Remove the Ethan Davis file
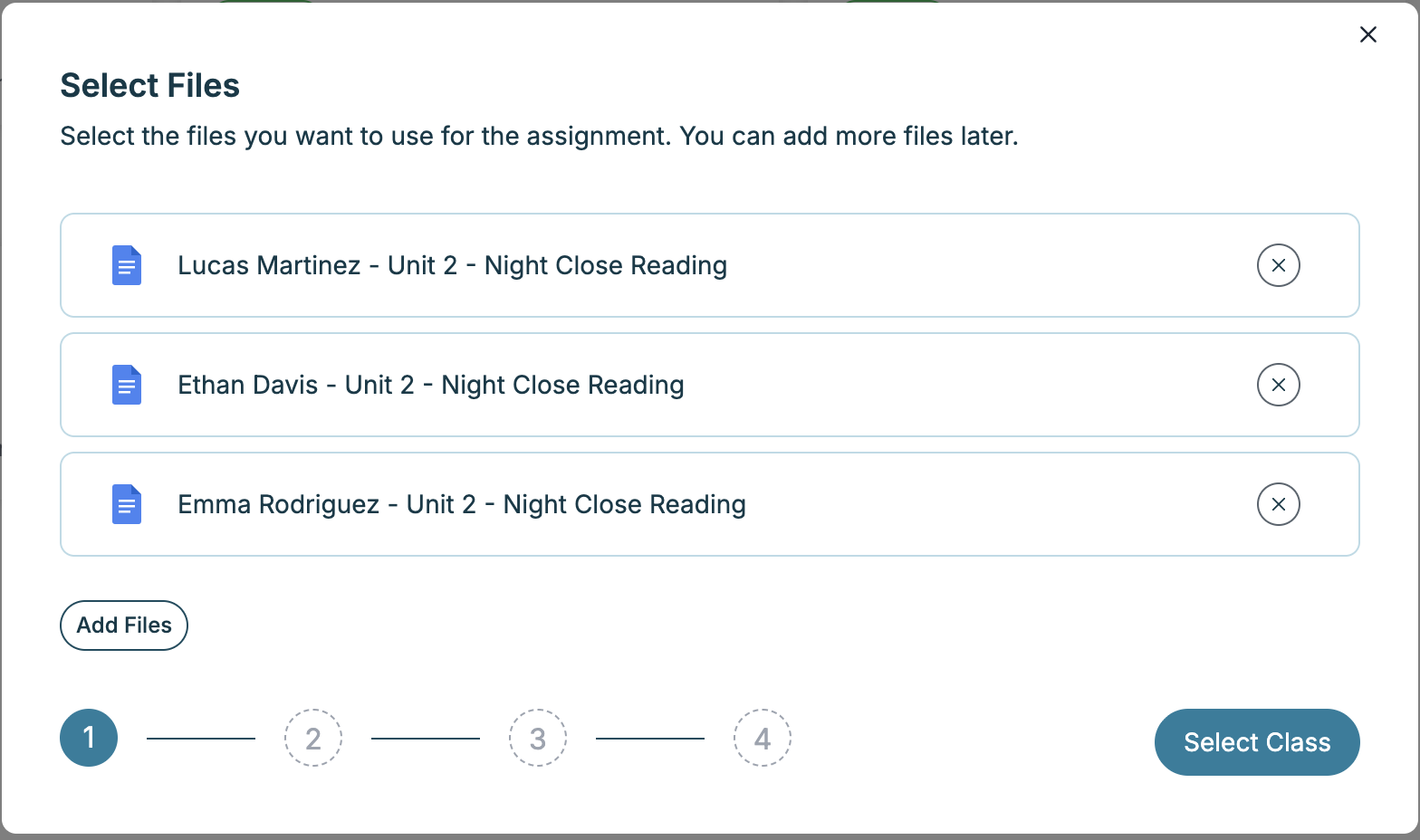 1278,385
